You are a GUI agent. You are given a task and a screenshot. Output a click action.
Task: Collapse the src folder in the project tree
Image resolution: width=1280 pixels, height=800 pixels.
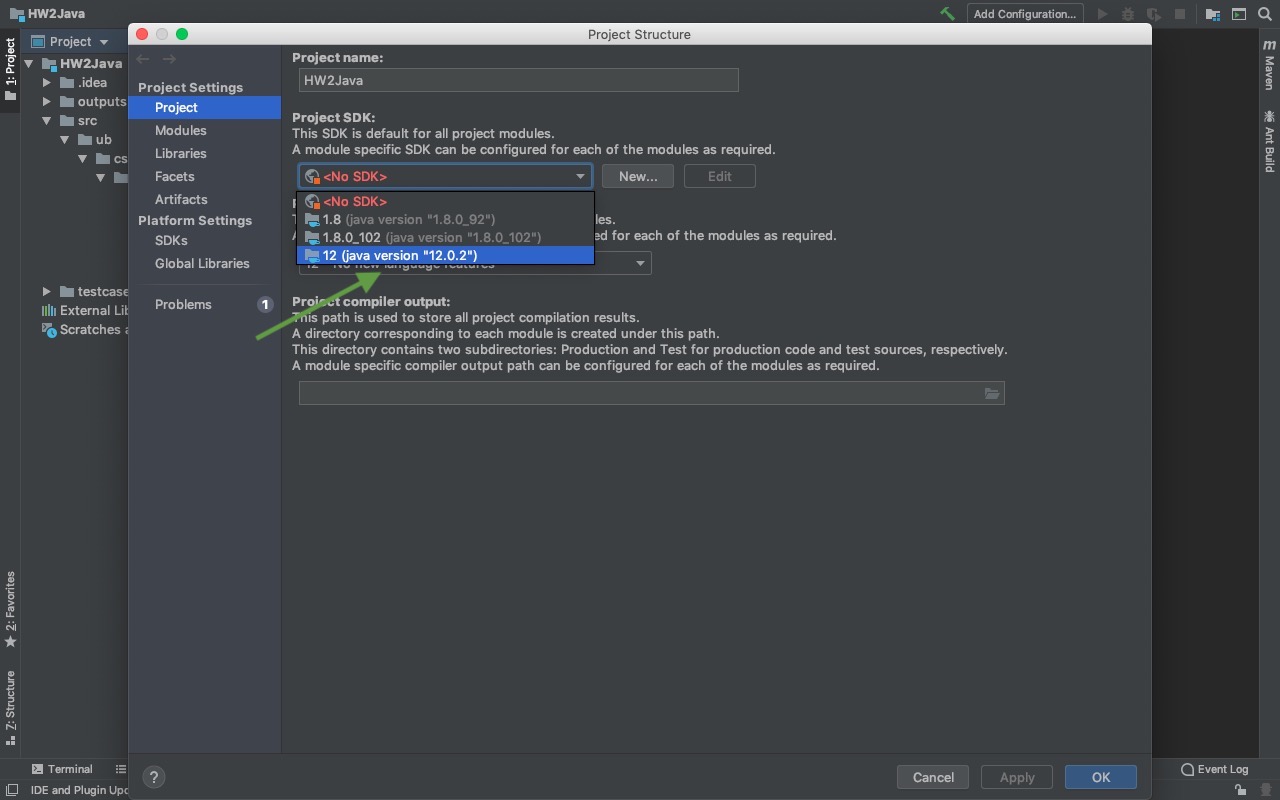coord(47,121)
